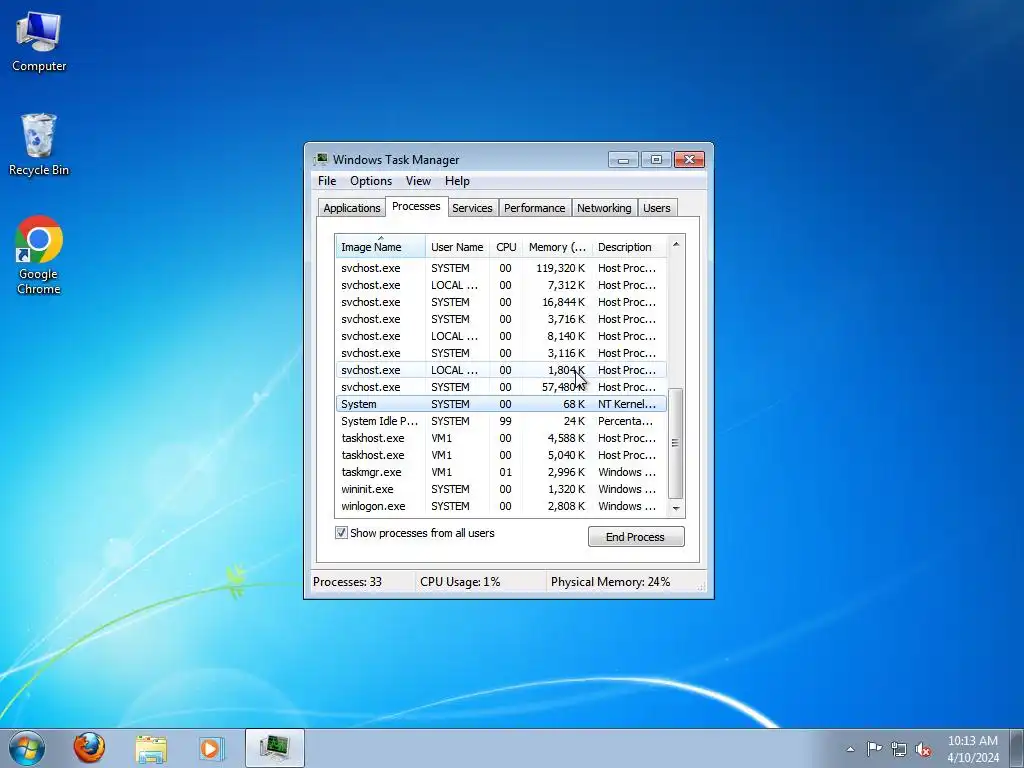The image size is (1024, 768).
Task: Select the winlogon.exe process row
Action: point(501,506)
